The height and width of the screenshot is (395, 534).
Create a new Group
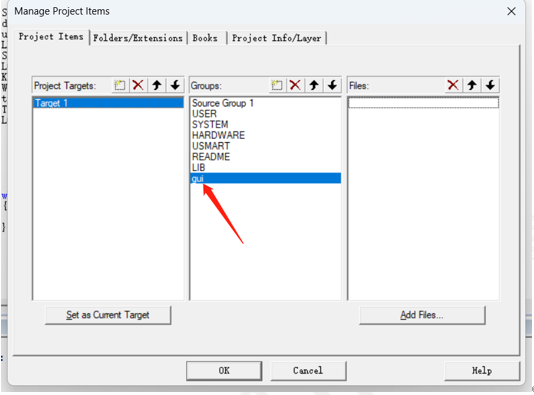[277, 85]
